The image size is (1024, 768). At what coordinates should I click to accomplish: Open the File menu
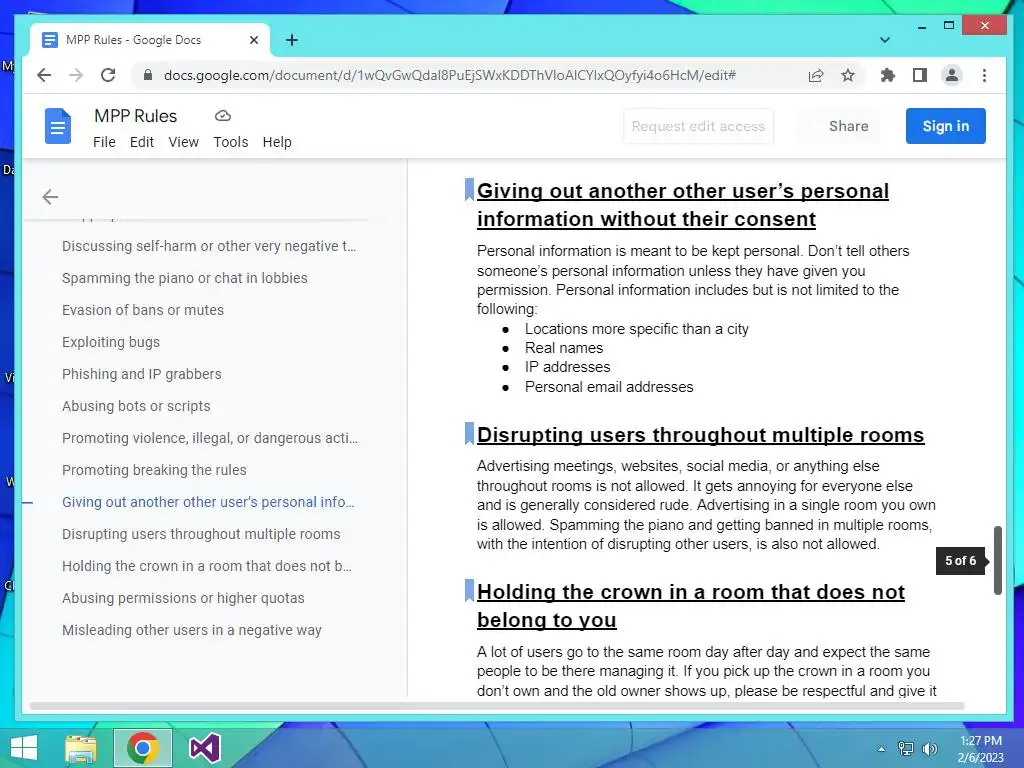pos(104,142)
